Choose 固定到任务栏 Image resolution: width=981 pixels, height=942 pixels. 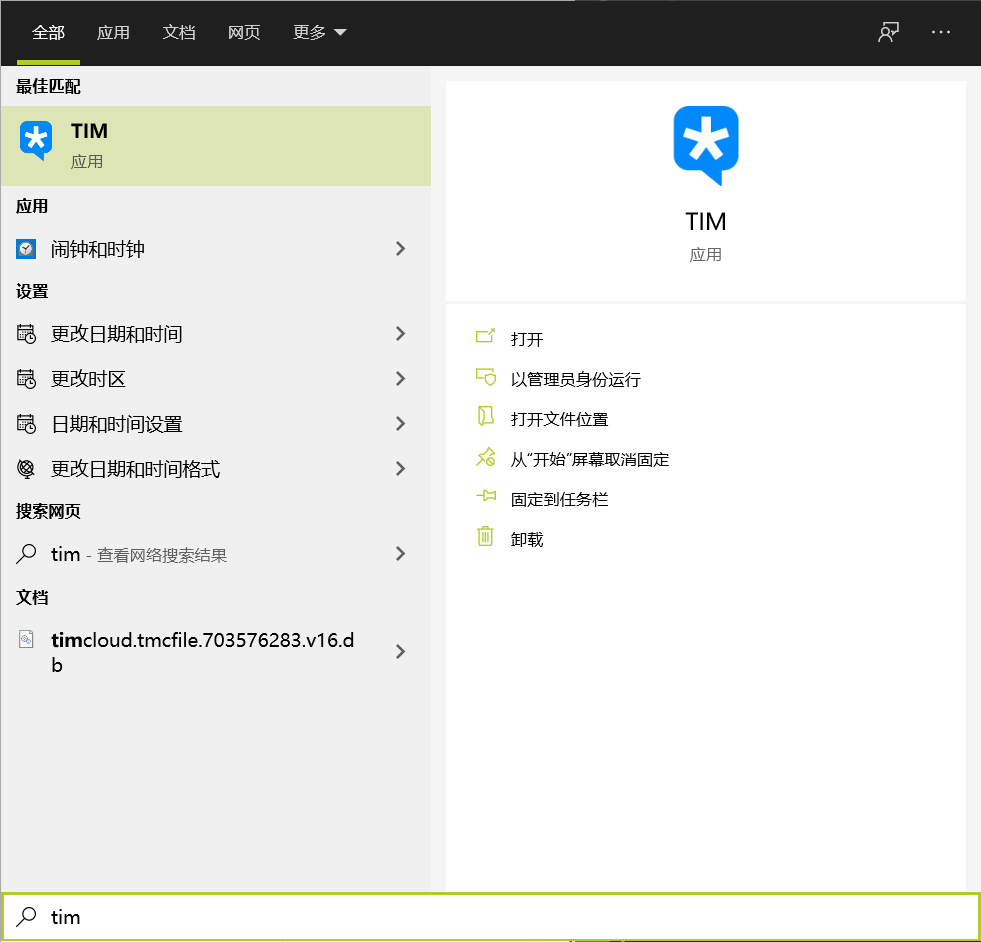559,499
